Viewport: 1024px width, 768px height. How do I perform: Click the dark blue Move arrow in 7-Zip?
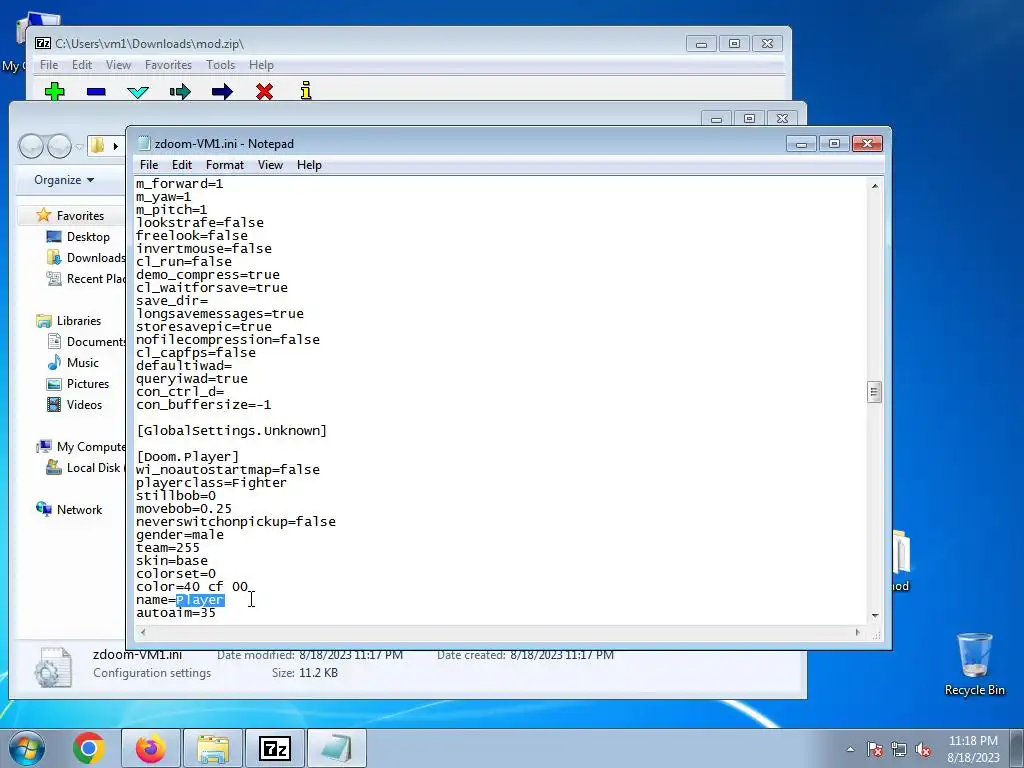point(222,91)
